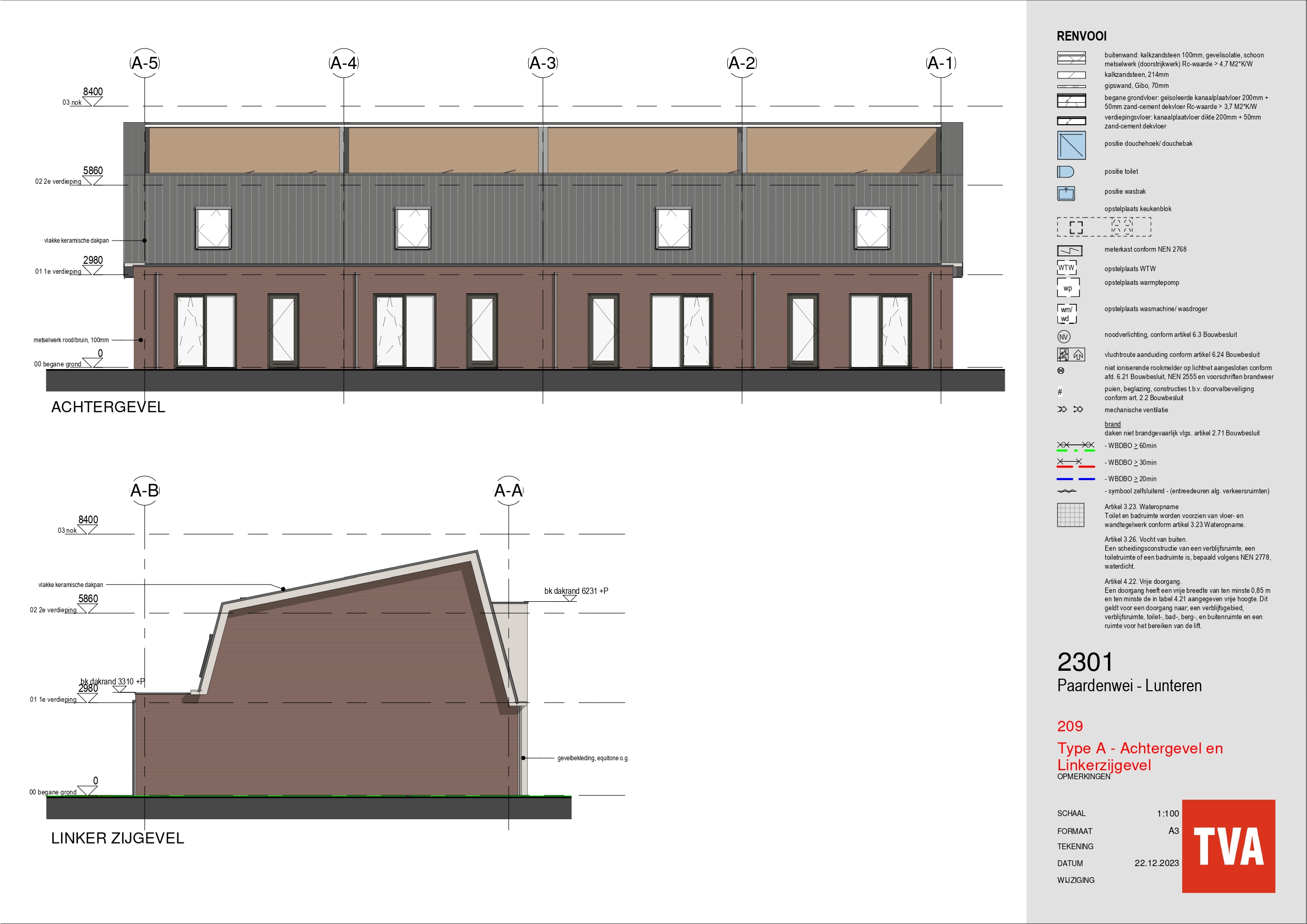Click 'vlakke keramische dakpan' label in Achtergevel
1307x924 pixels.
click(x=76, y=241)
